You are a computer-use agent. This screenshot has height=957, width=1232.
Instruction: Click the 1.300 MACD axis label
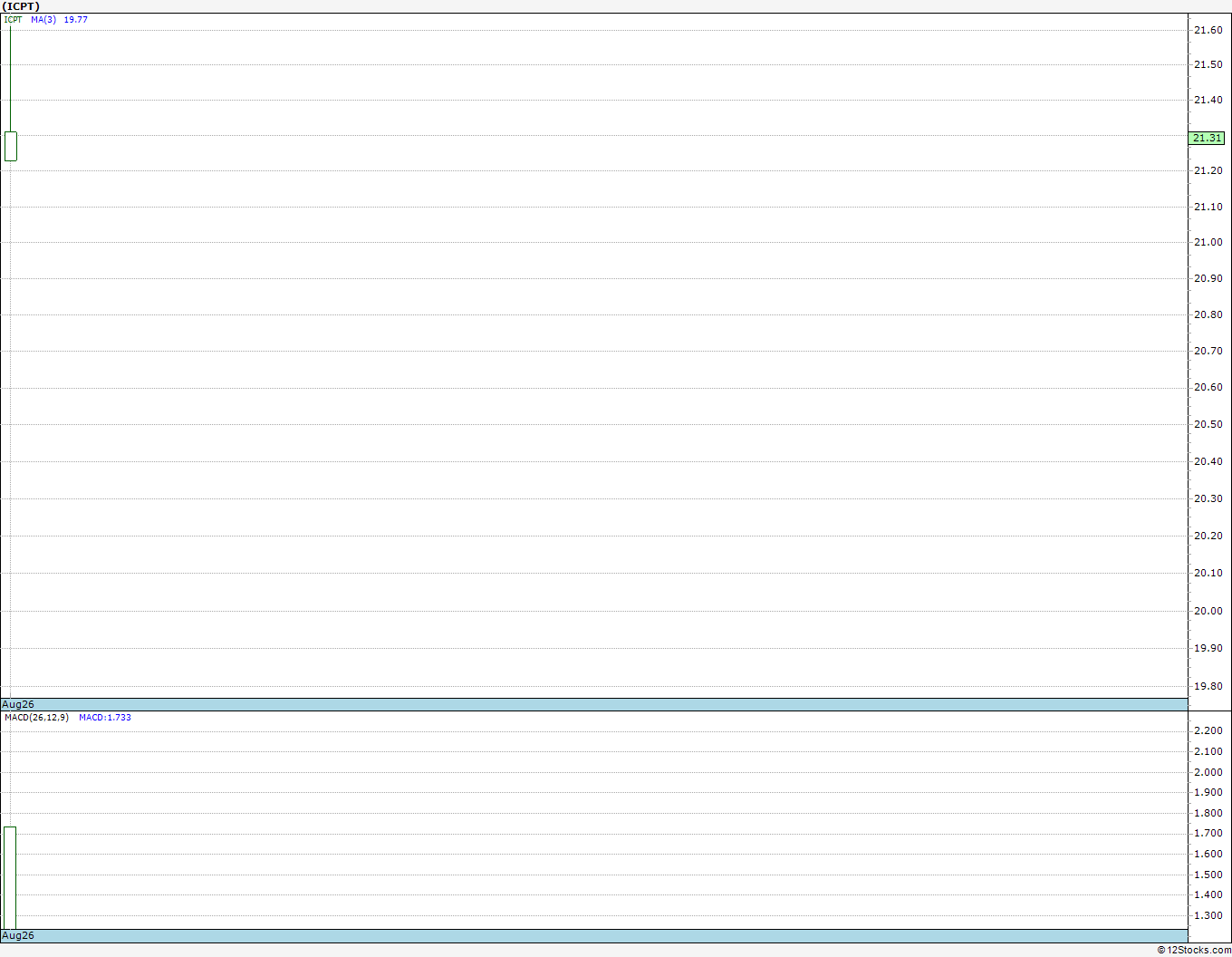click(x=1208, y=915)
